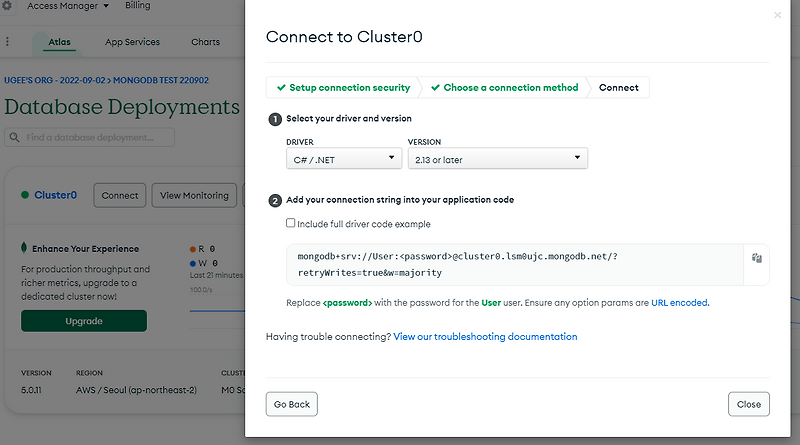This screenshot has height=445, width=800.
Task: Open the App Services tab
Action: click(133, 42)
